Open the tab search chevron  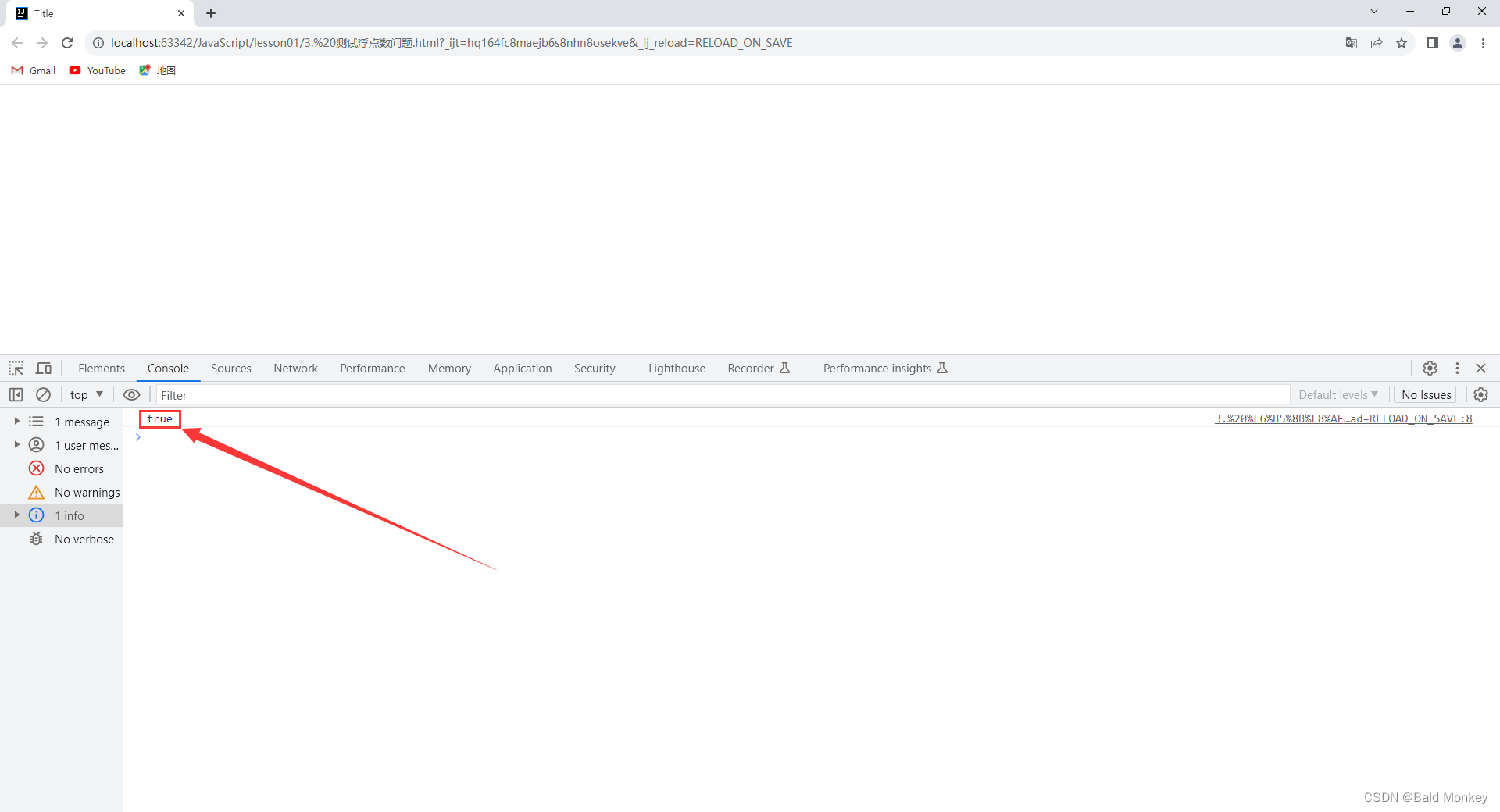[1374, 12]
